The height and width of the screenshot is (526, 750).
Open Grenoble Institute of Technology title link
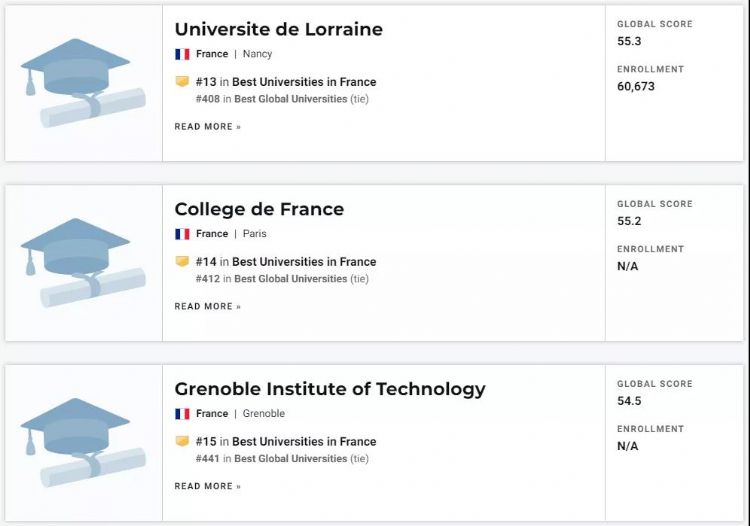click(x=330, y=389)
